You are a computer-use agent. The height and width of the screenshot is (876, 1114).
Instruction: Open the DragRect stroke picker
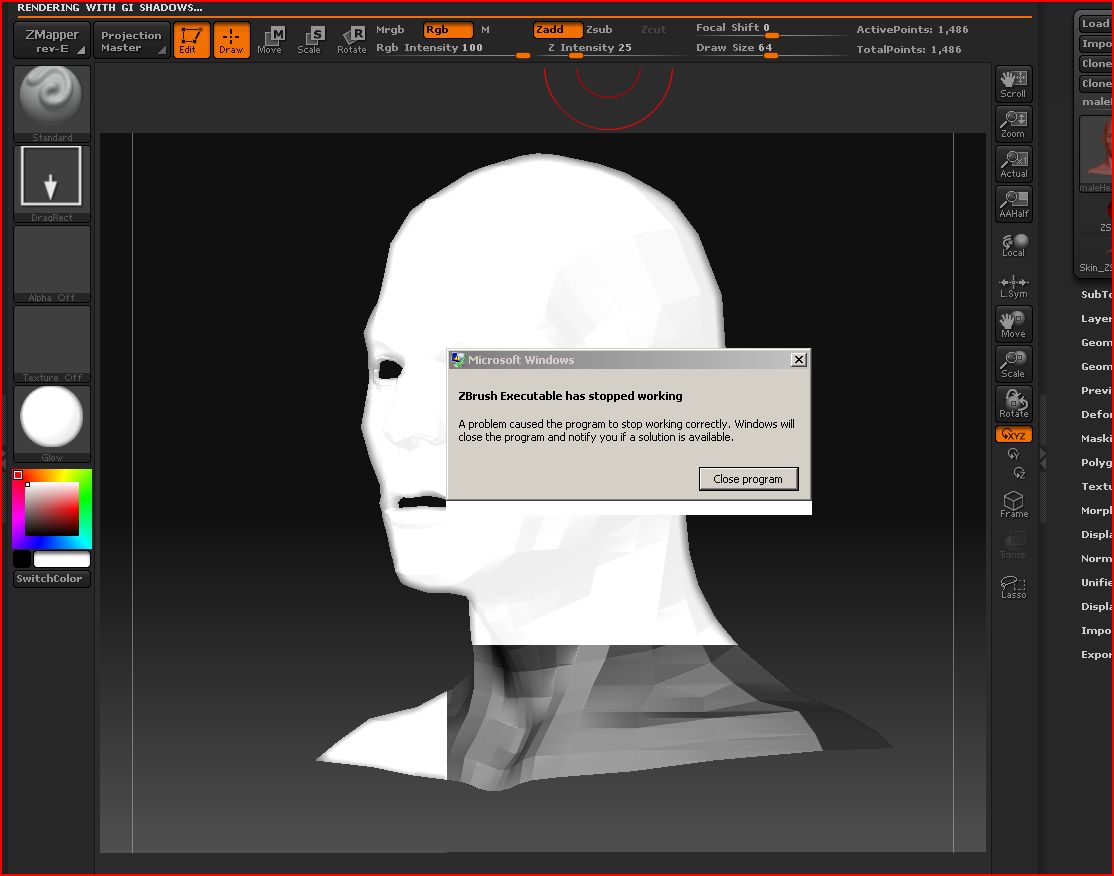click(52, 184)
